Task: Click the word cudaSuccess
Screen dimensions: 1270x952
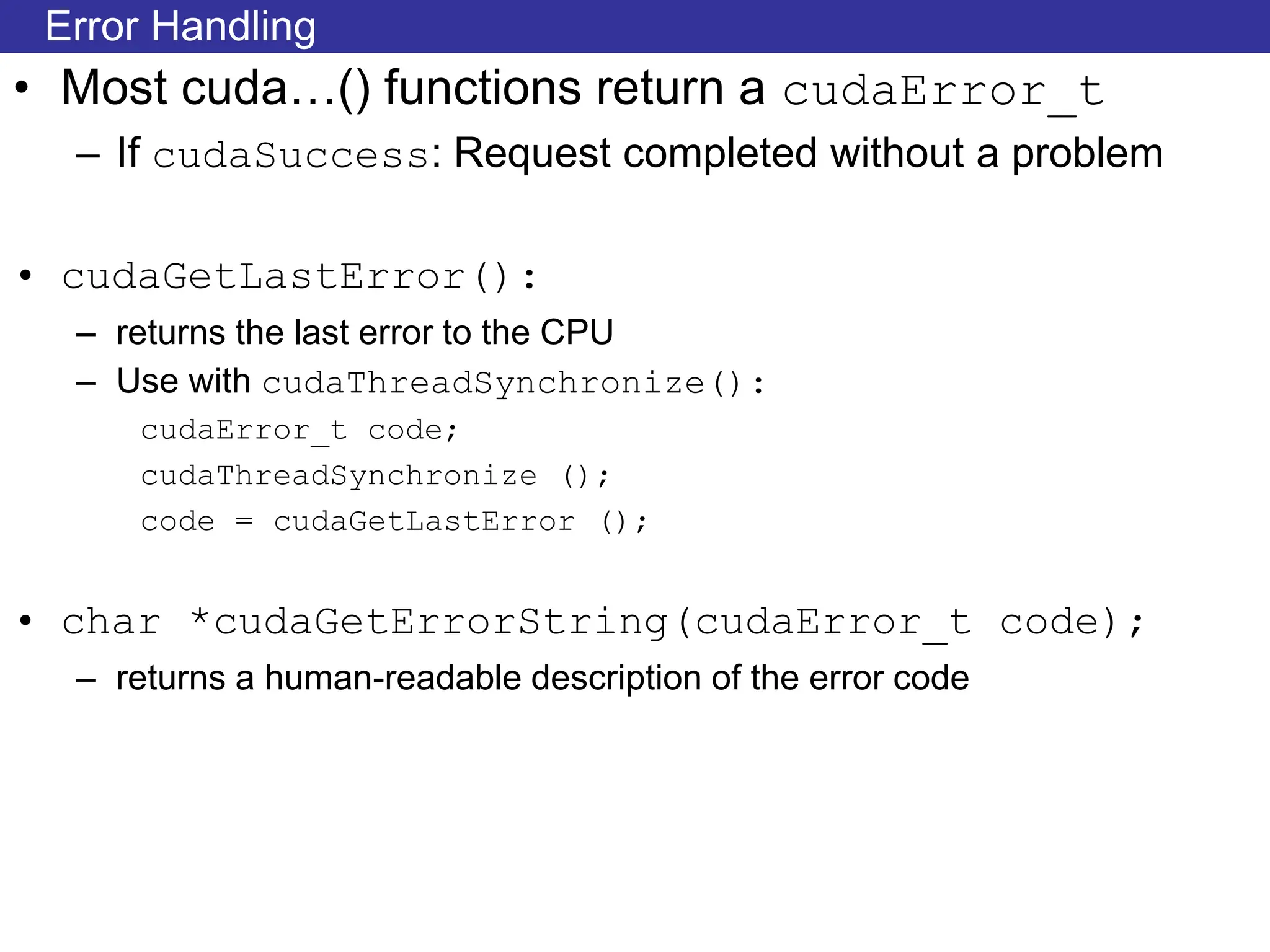Action: pyautogui.click(x=291, y=155)
